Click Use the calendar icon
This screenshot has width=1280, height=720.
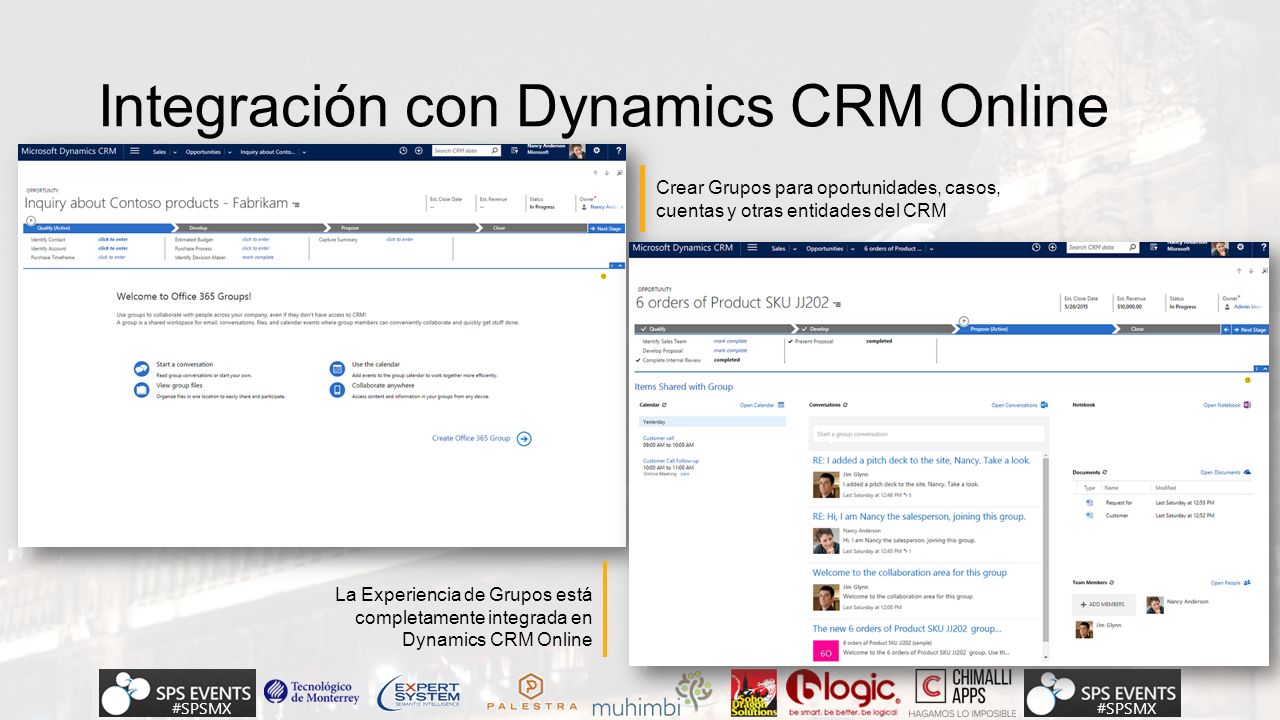pos(338,369)
